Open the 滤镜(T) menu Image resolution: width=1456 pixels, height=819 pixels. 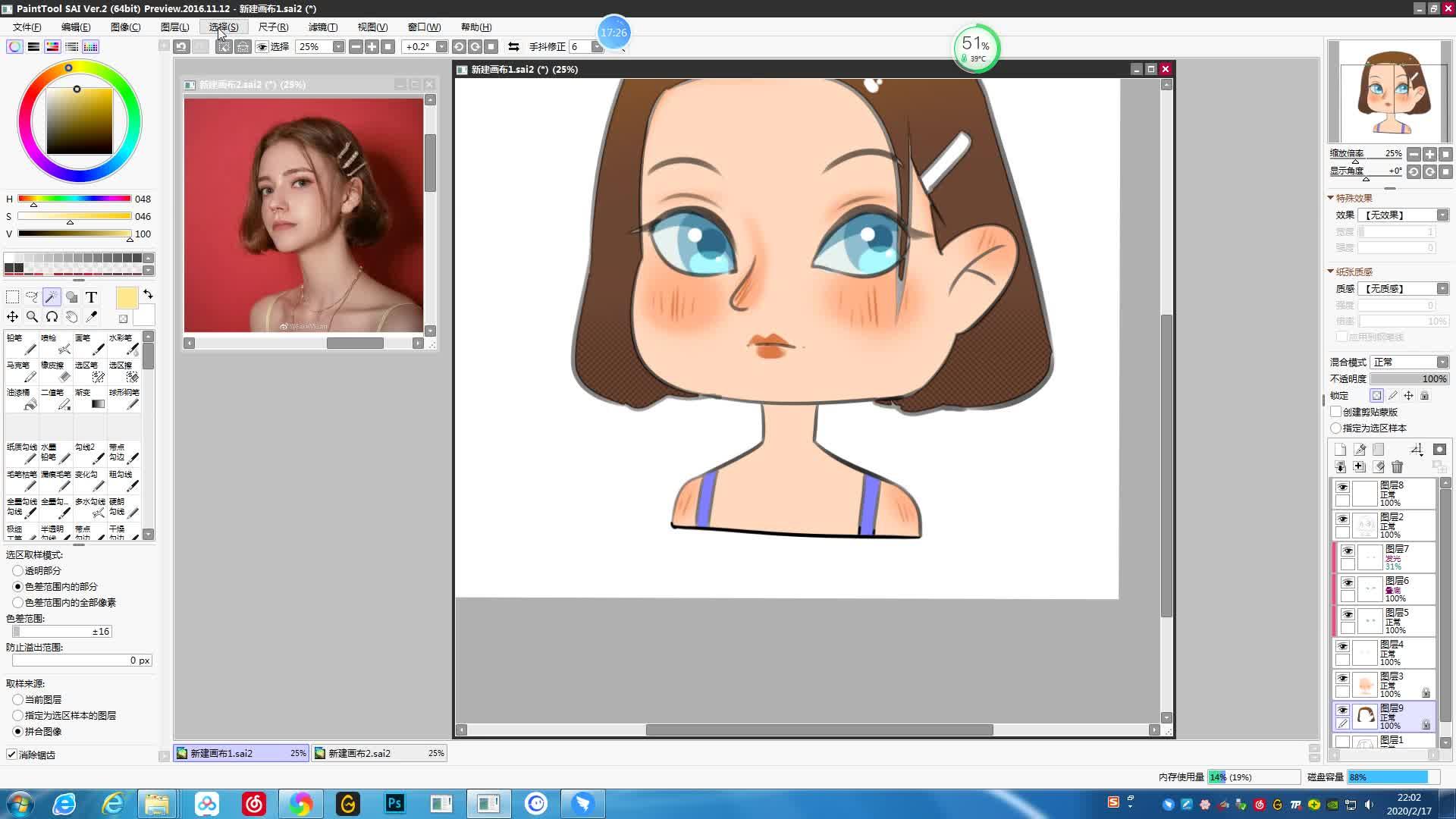click(x=322, y=27)
